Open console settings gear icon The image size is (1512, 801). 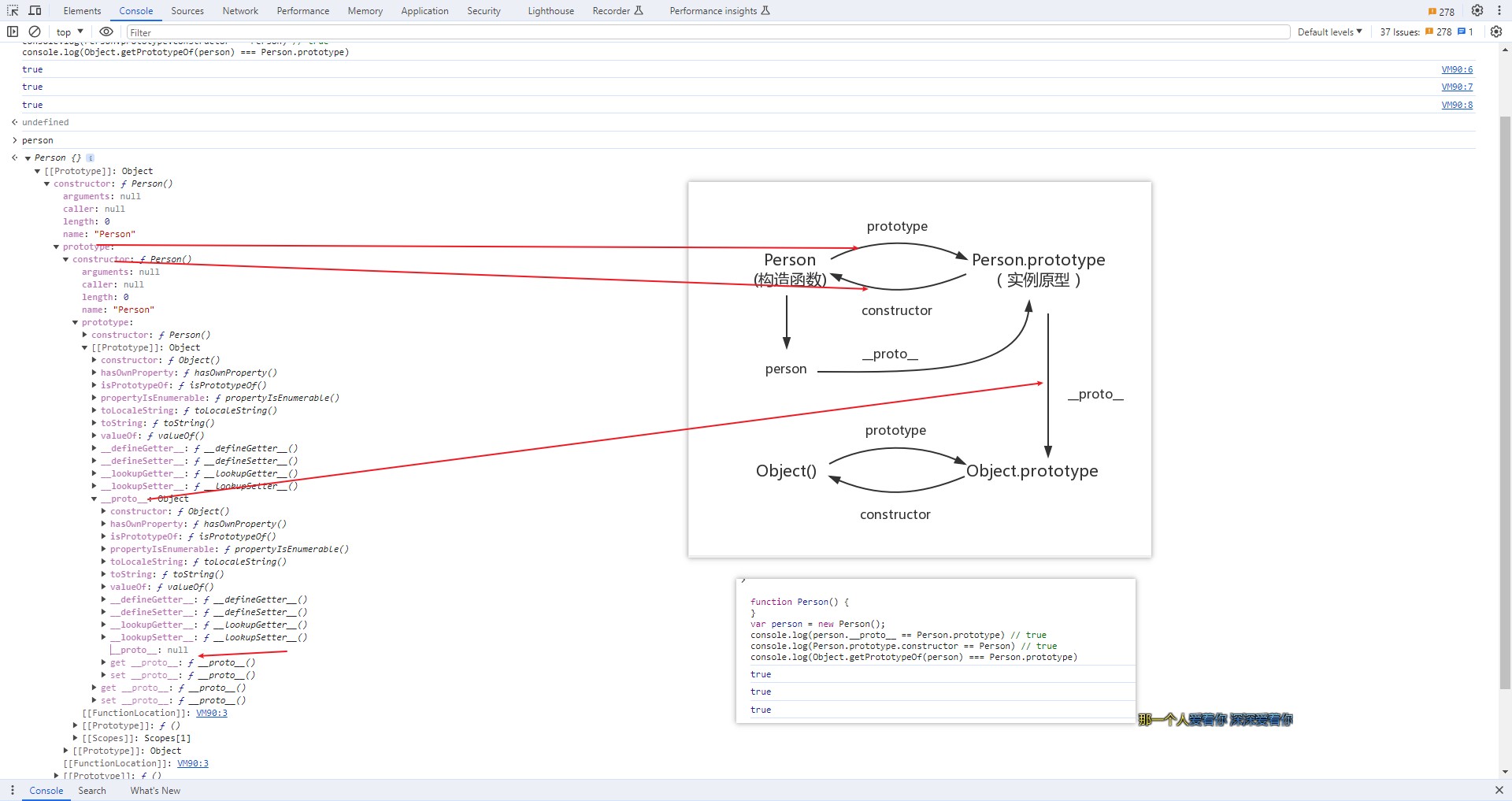coord(1496,32)
